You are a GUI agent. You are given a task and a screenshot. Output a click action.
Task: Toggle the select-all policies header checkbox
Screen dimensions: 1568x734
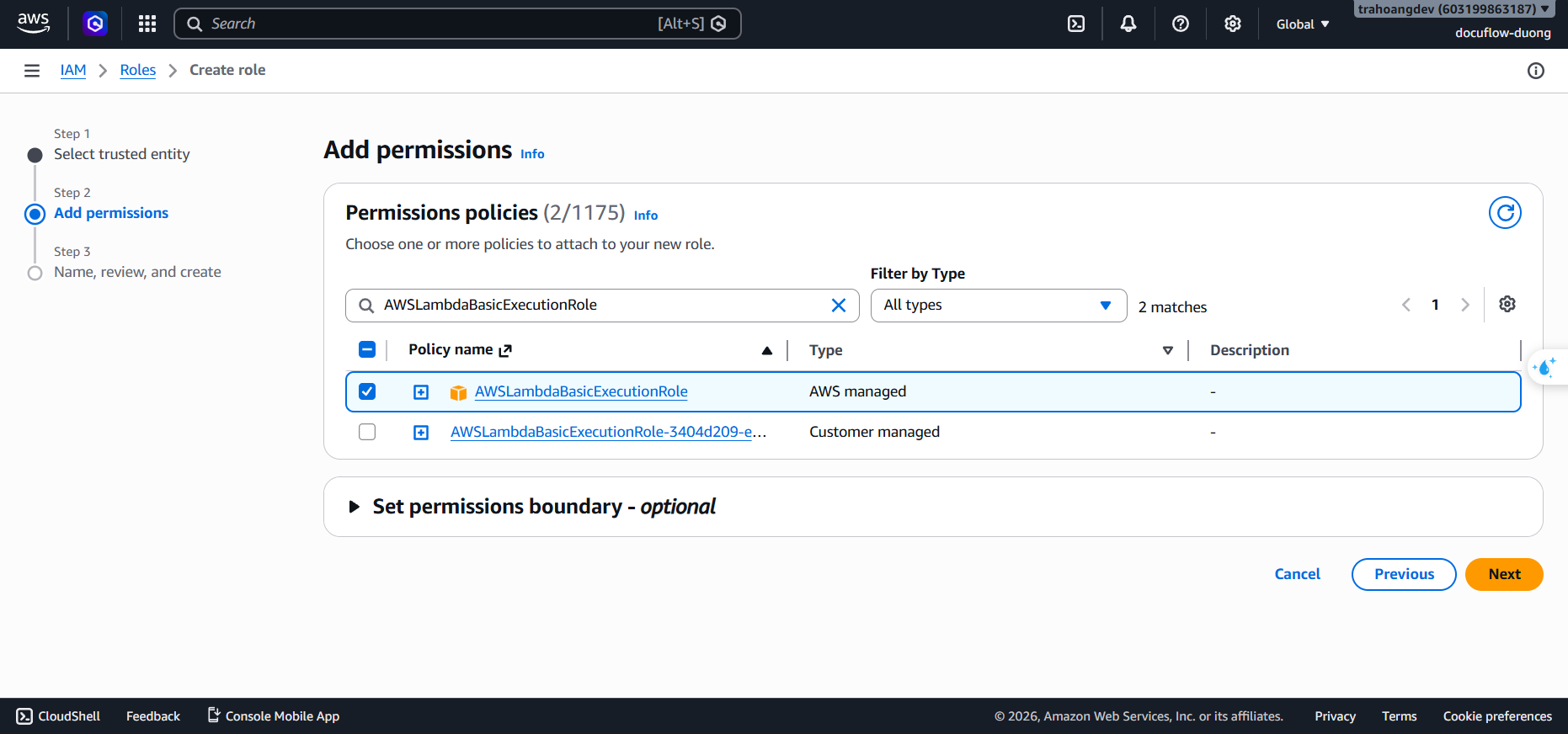click(367, 349)
